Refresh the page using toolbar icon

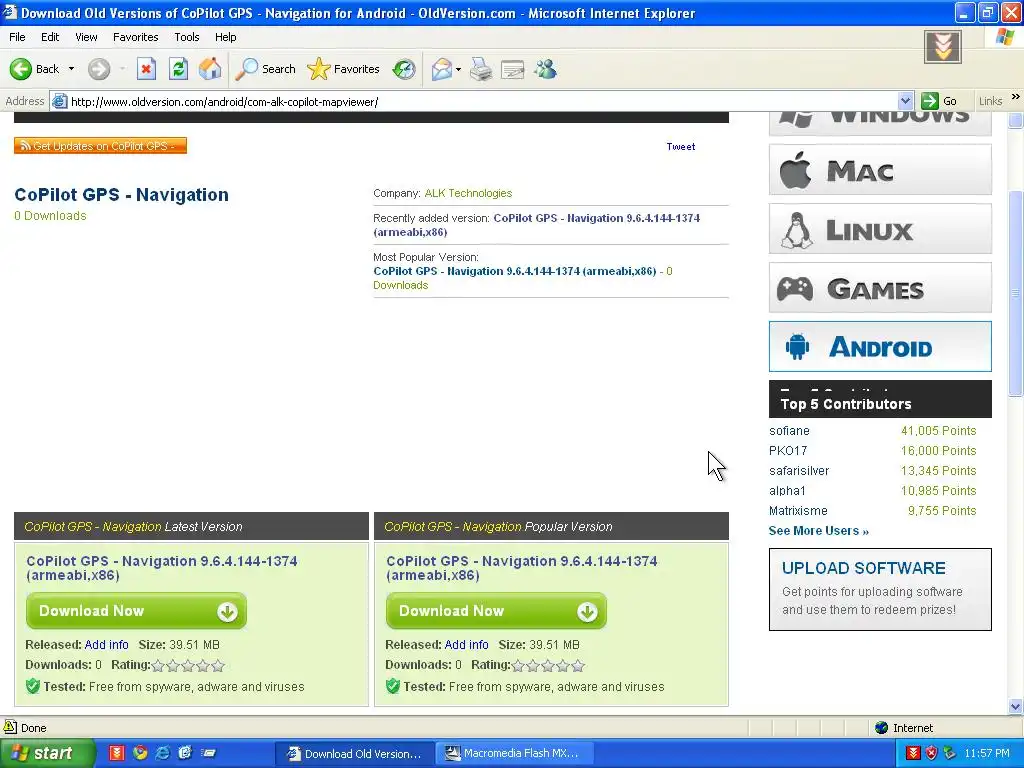coord(178,69)
